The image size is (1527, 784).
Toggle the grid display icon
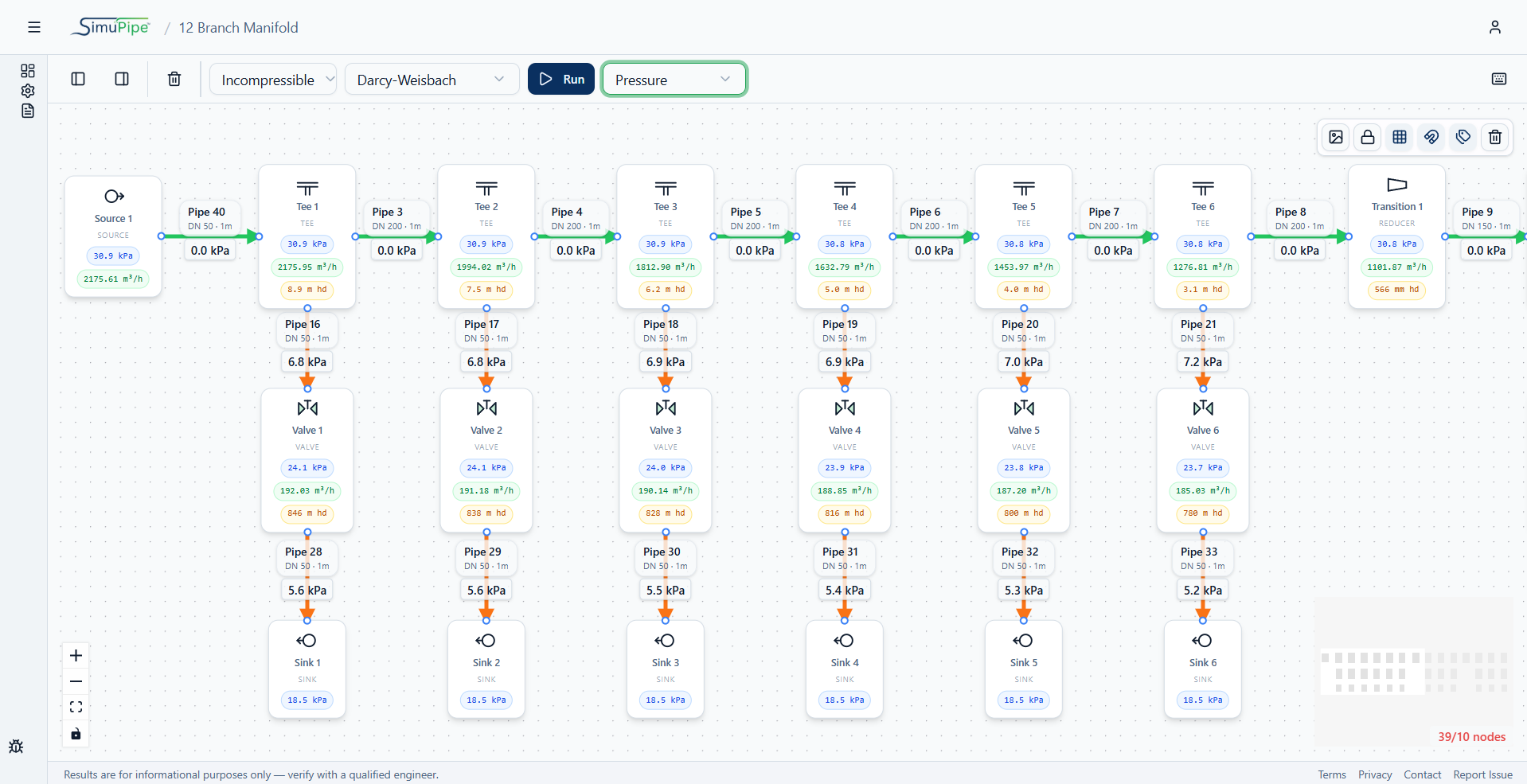pyautogui.click(x=1400, y=137)
